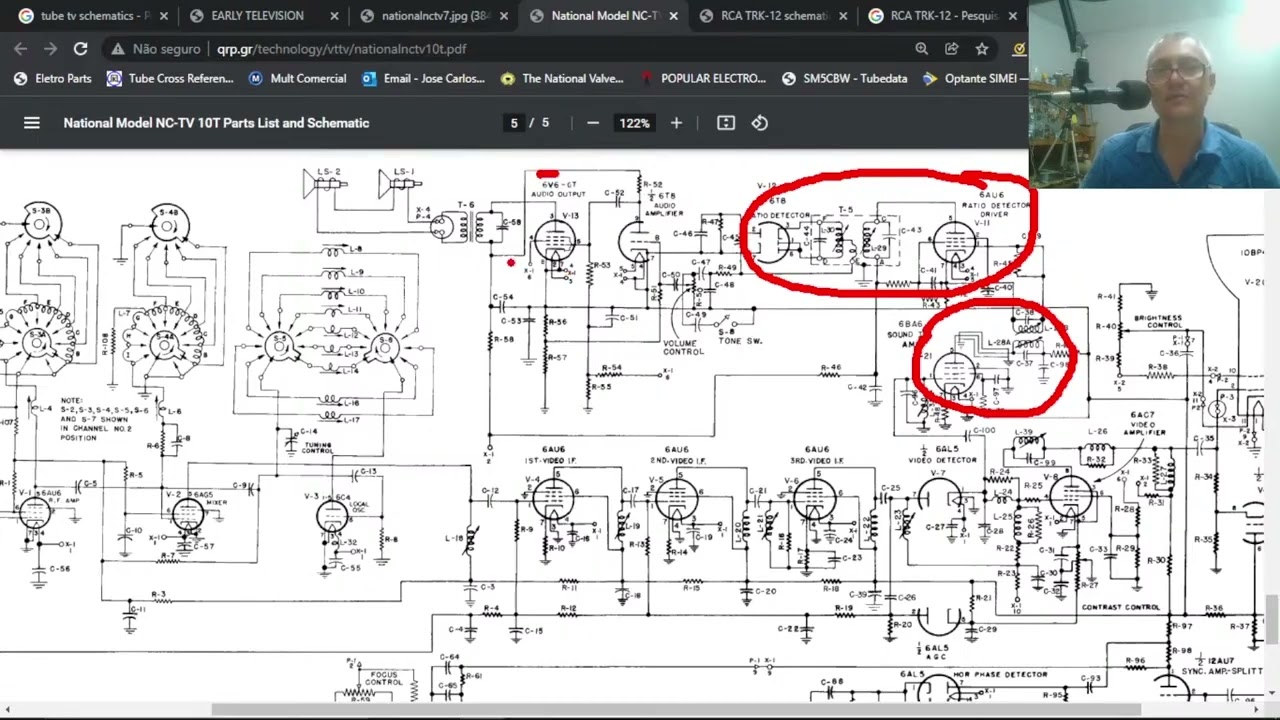1280x720 pixels.
Task: Open the 'Eletro Parts' bookmark
Action: (53, 78)
